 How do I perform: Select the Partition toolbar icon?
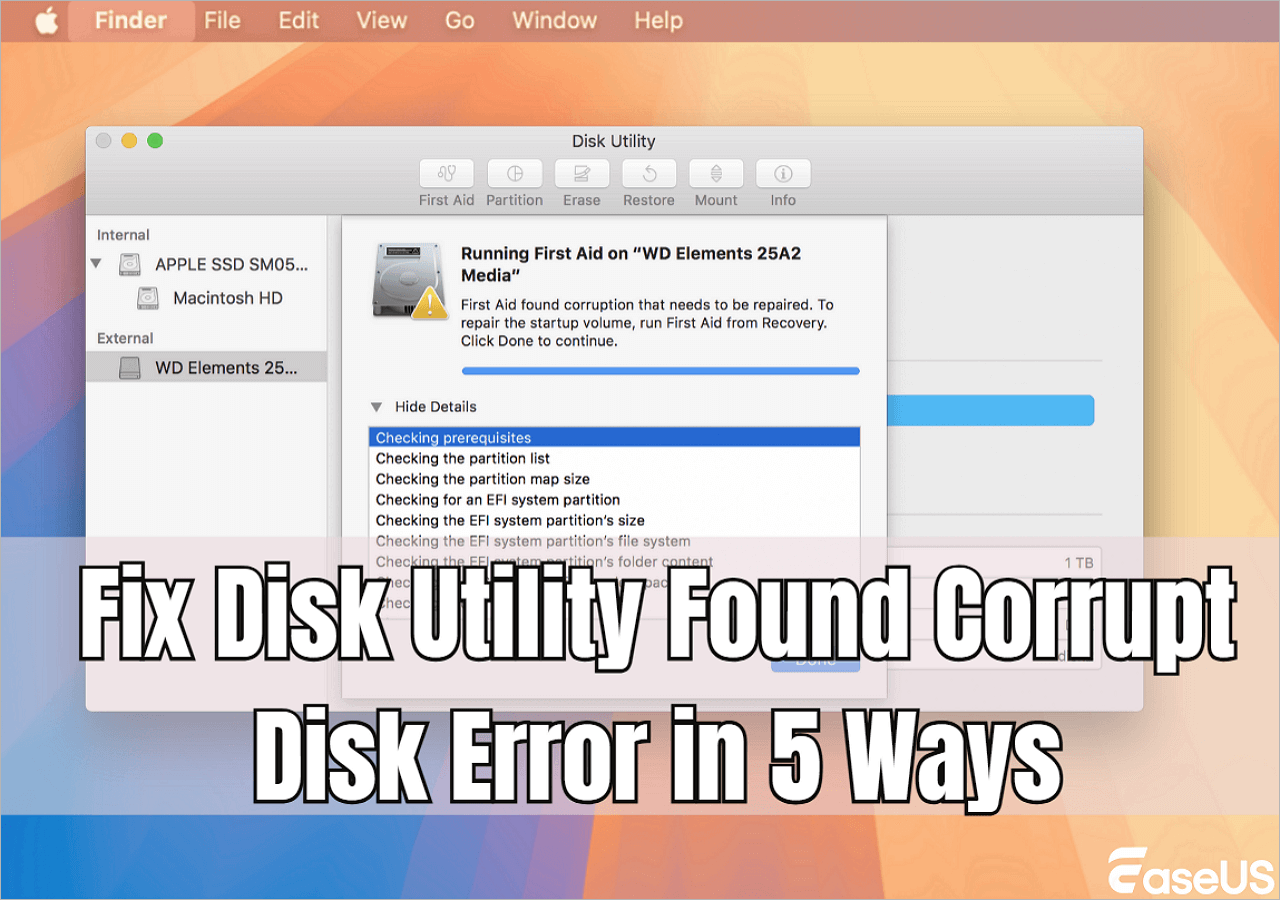[x=514, y=173]
